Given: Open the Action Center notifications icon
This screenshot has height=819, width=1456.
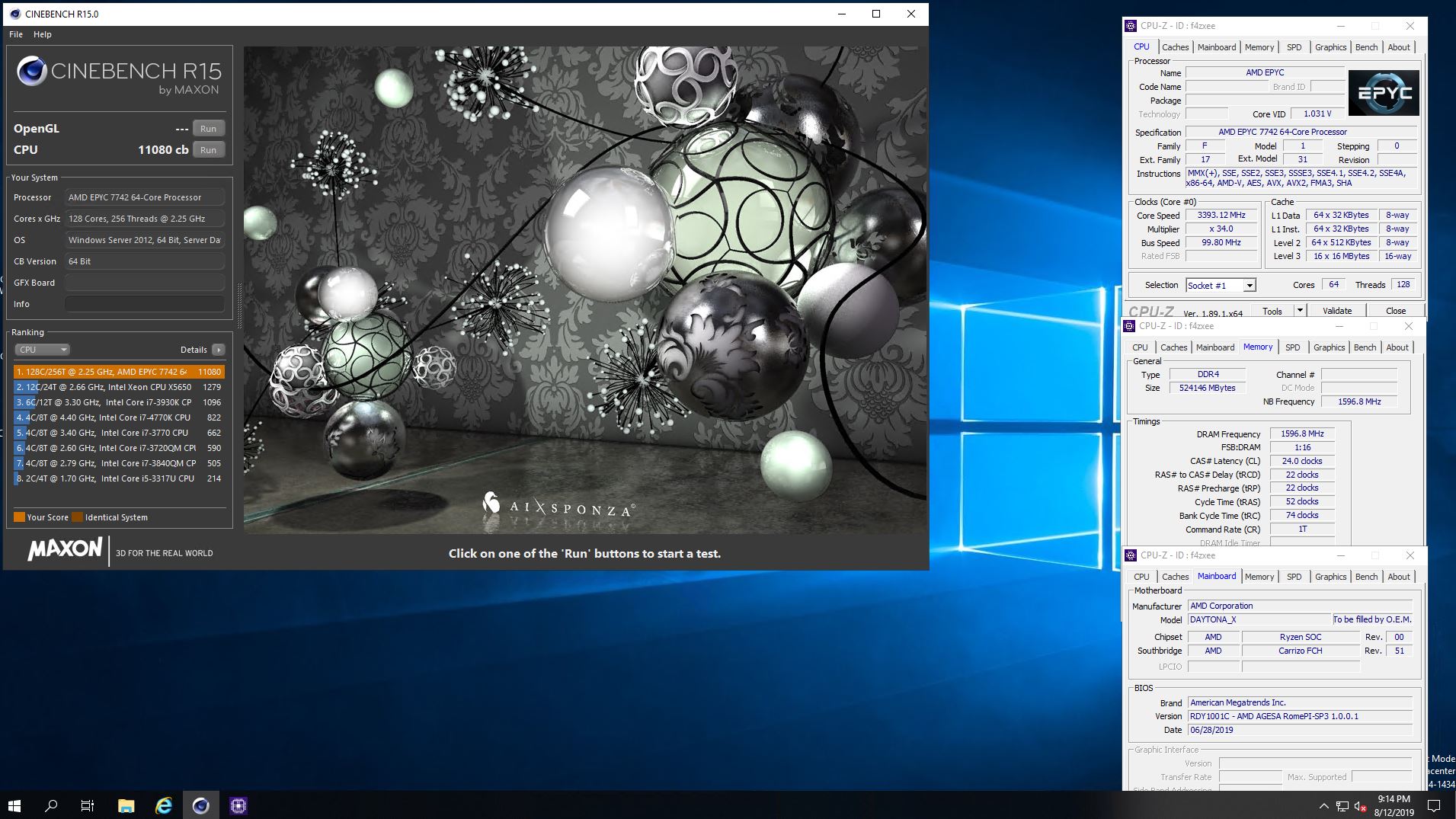Looking at the screenshot, I should pyautogui.click(x=1433, y=806).
